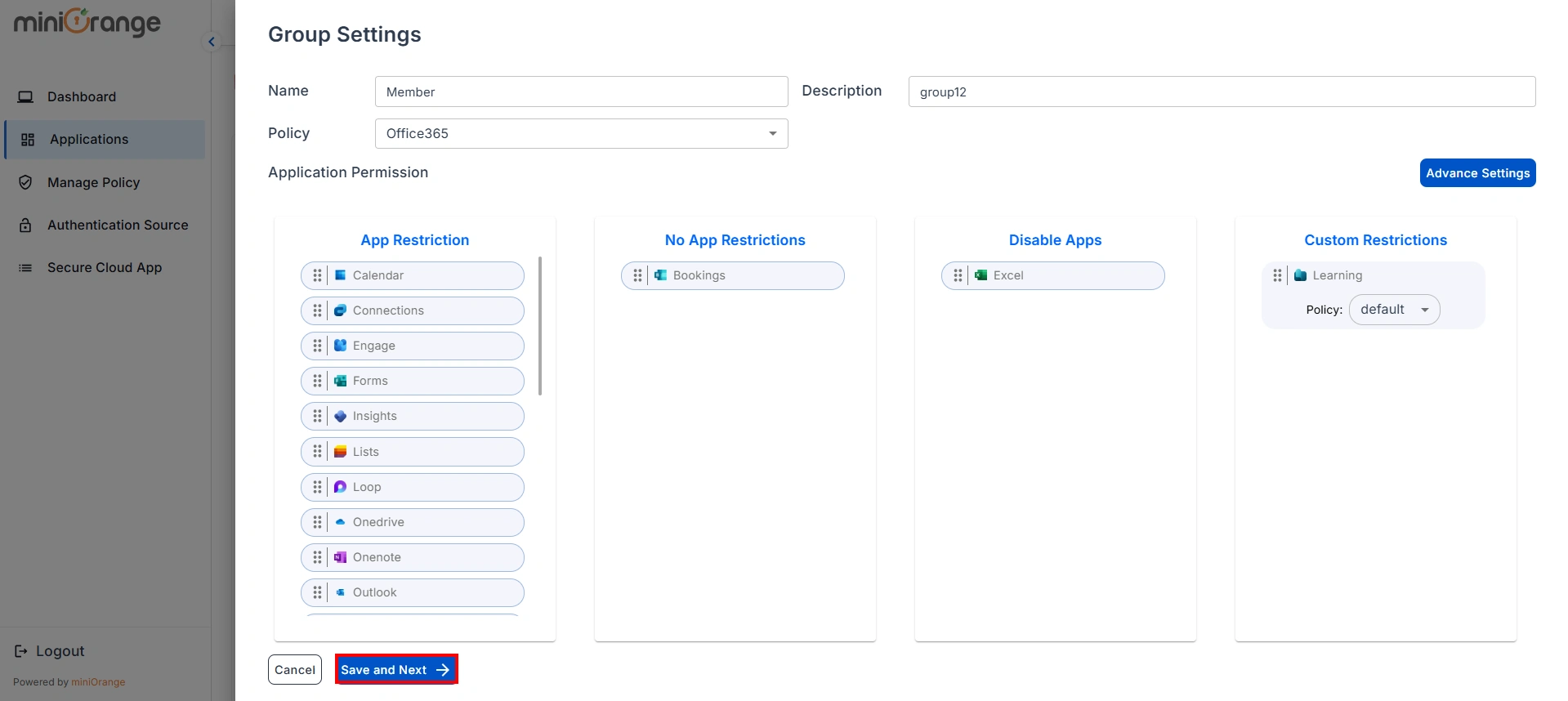
Task: Select Secure Cloud App in sidebar
Action: point(105,267)
